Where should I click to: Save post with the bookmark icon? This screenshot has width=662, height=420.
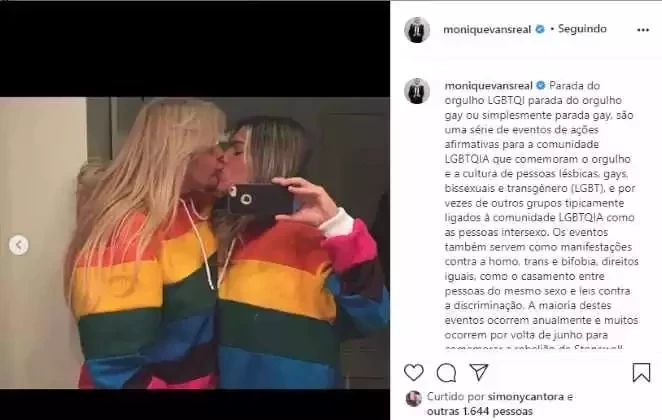(x=641, y=373)
